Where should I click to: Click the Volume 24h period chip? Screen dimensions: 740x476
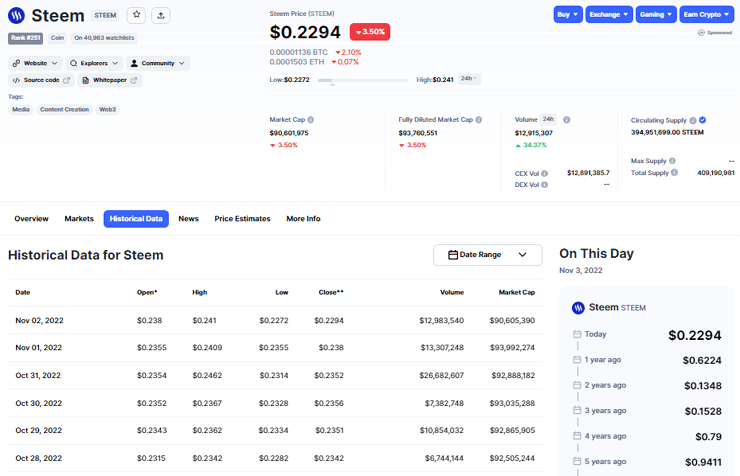pyautogui.click(x=548, y=119)
